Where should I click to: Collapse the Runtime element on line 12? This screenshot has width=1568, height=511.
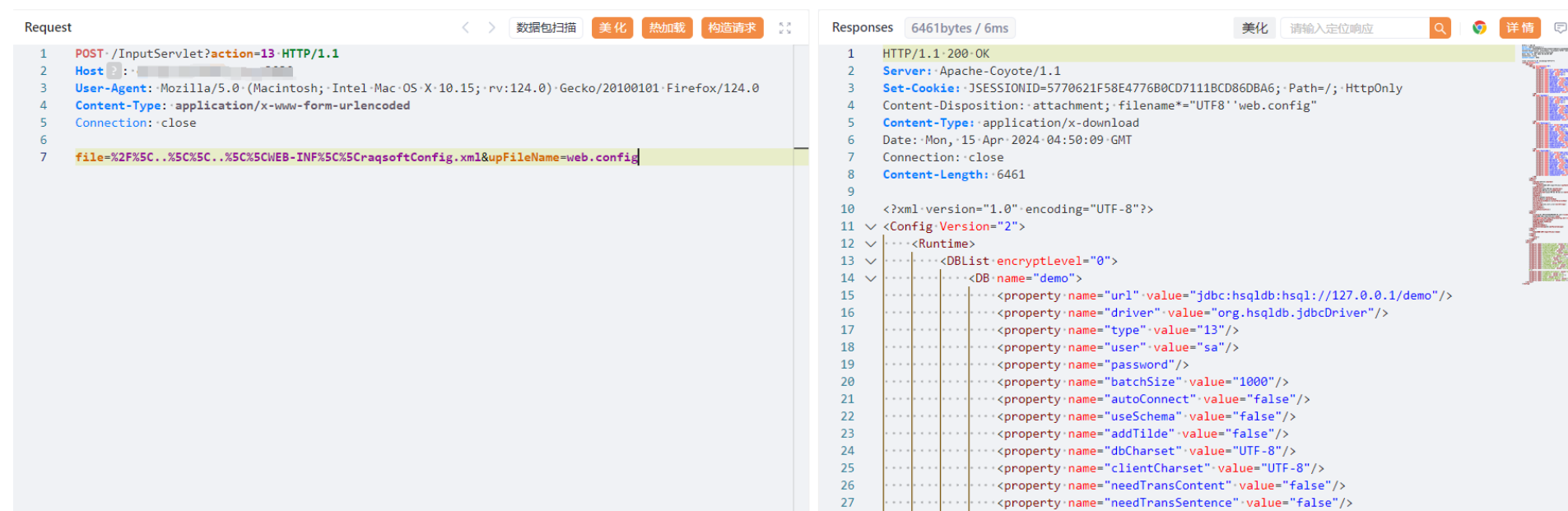tap(870, 244)
